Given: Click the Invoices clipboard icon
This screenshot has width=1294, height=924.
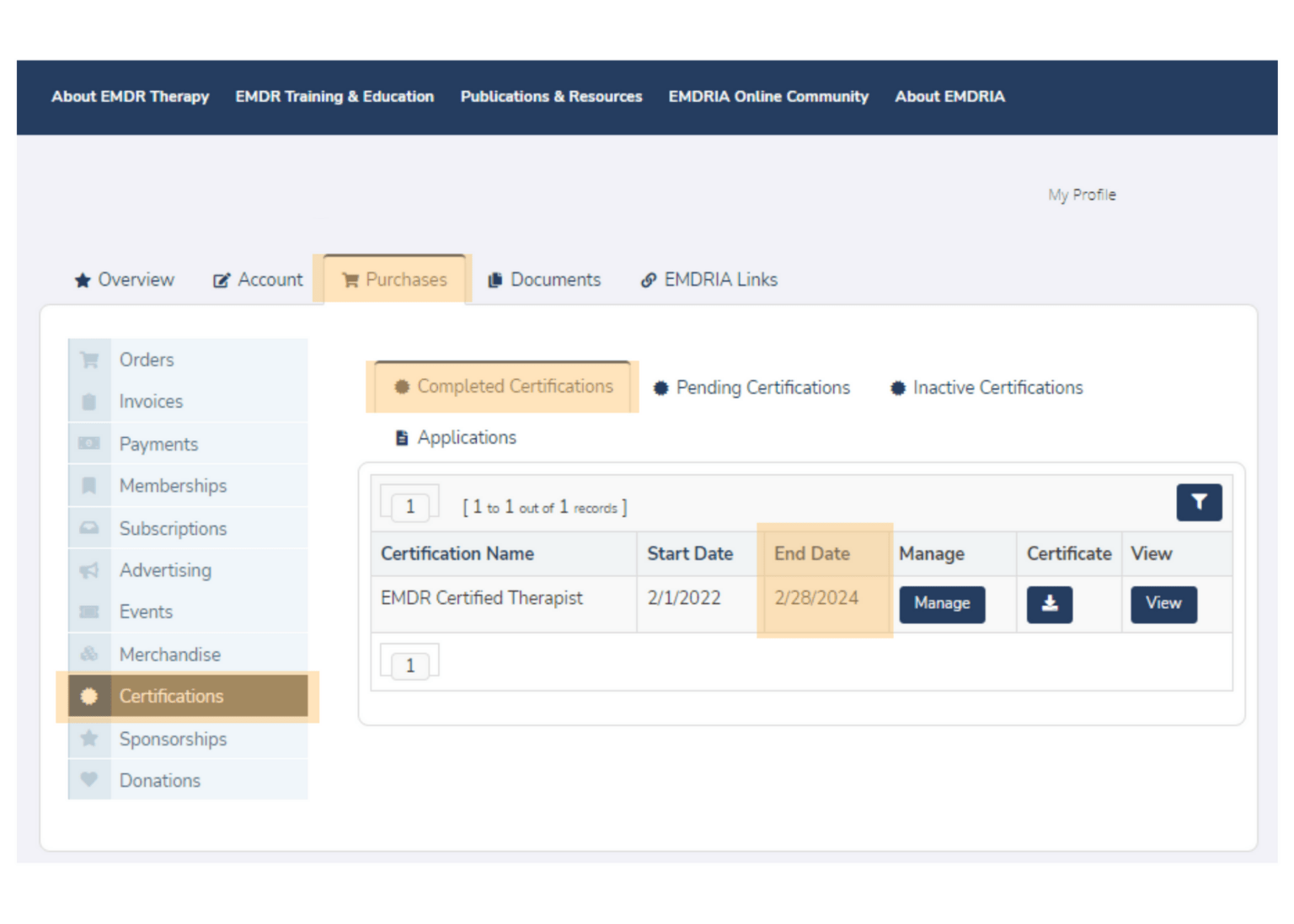Looking at the screenshot, I should 89,402.
